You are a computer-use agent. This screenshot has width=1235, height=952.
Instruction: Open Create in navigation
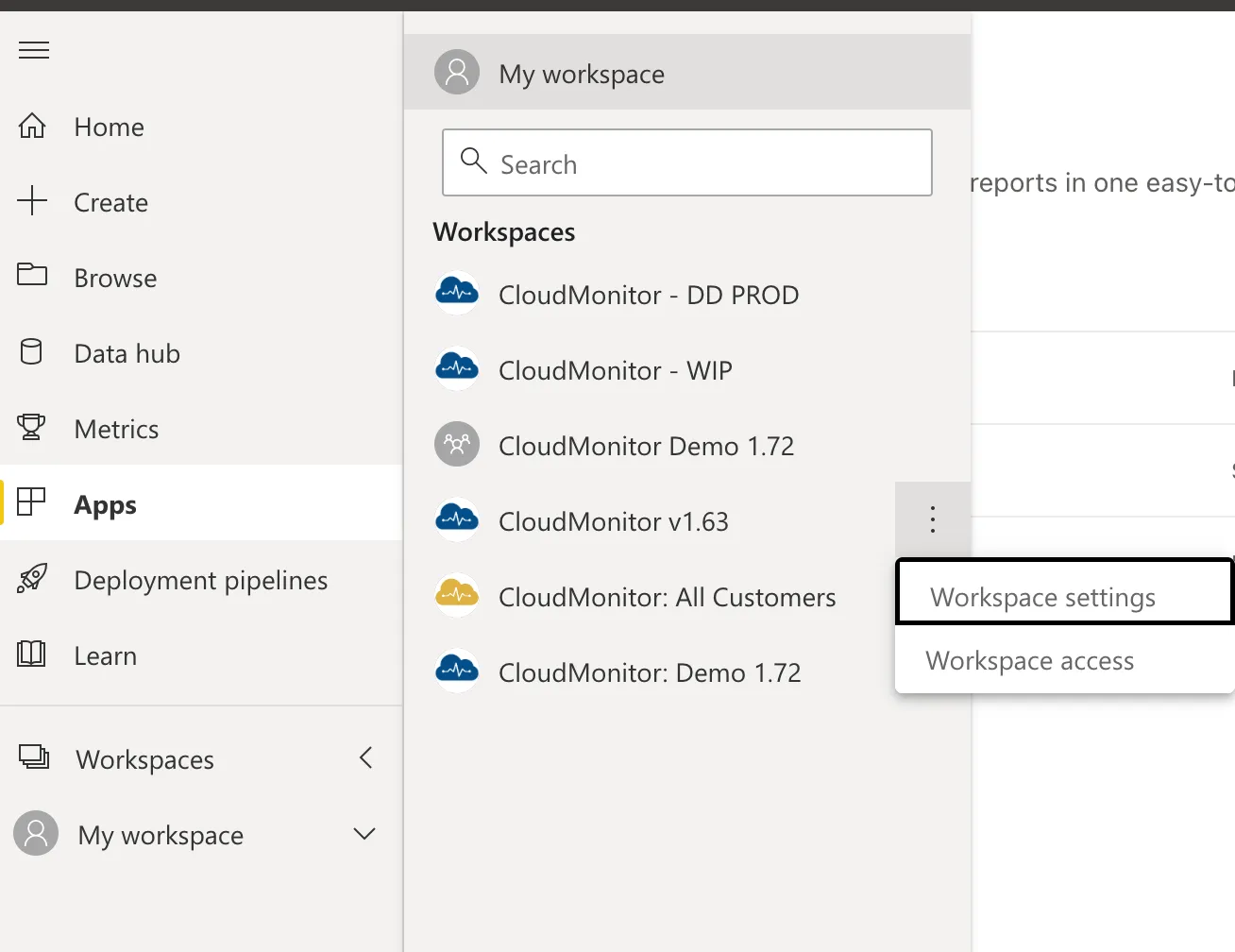[201, 202]
